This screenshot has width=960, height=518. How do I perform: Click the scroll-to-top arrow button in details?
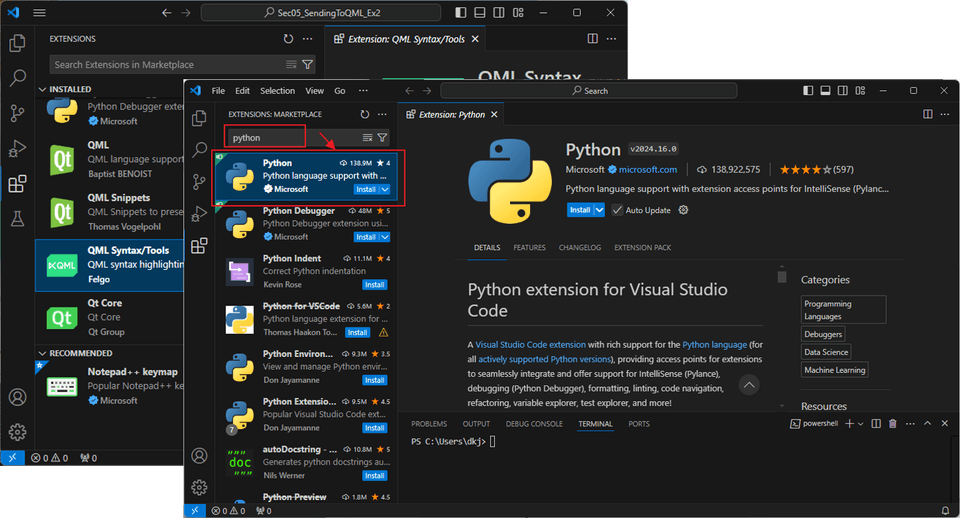(x=749, y=385)
